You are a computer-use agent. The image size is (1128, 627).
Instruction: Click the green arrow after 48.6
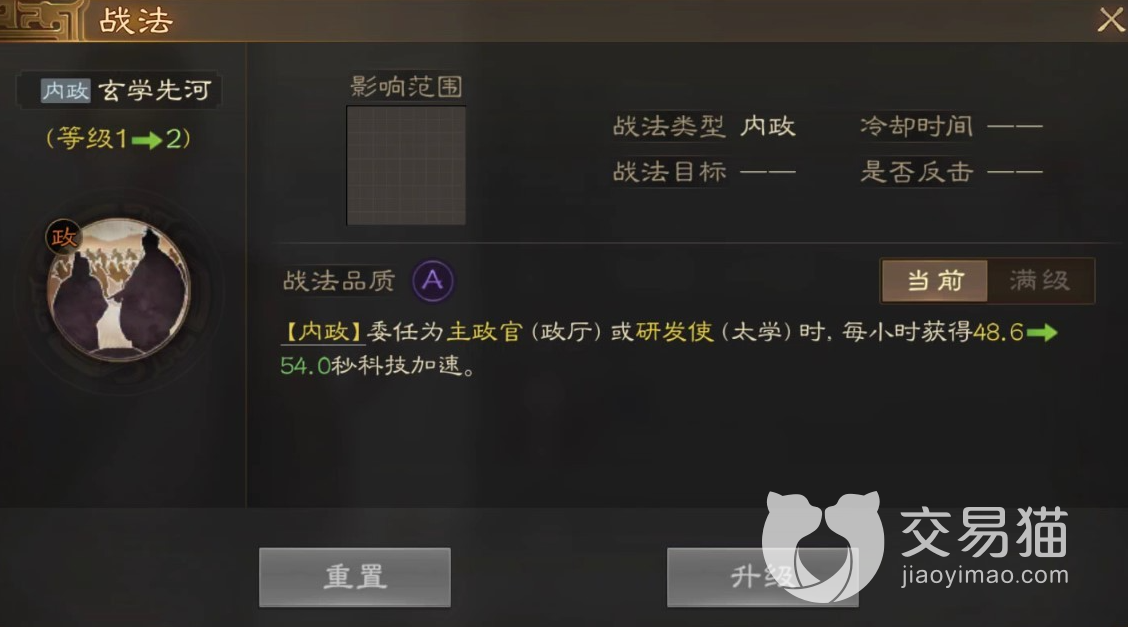pos(1042,332)
